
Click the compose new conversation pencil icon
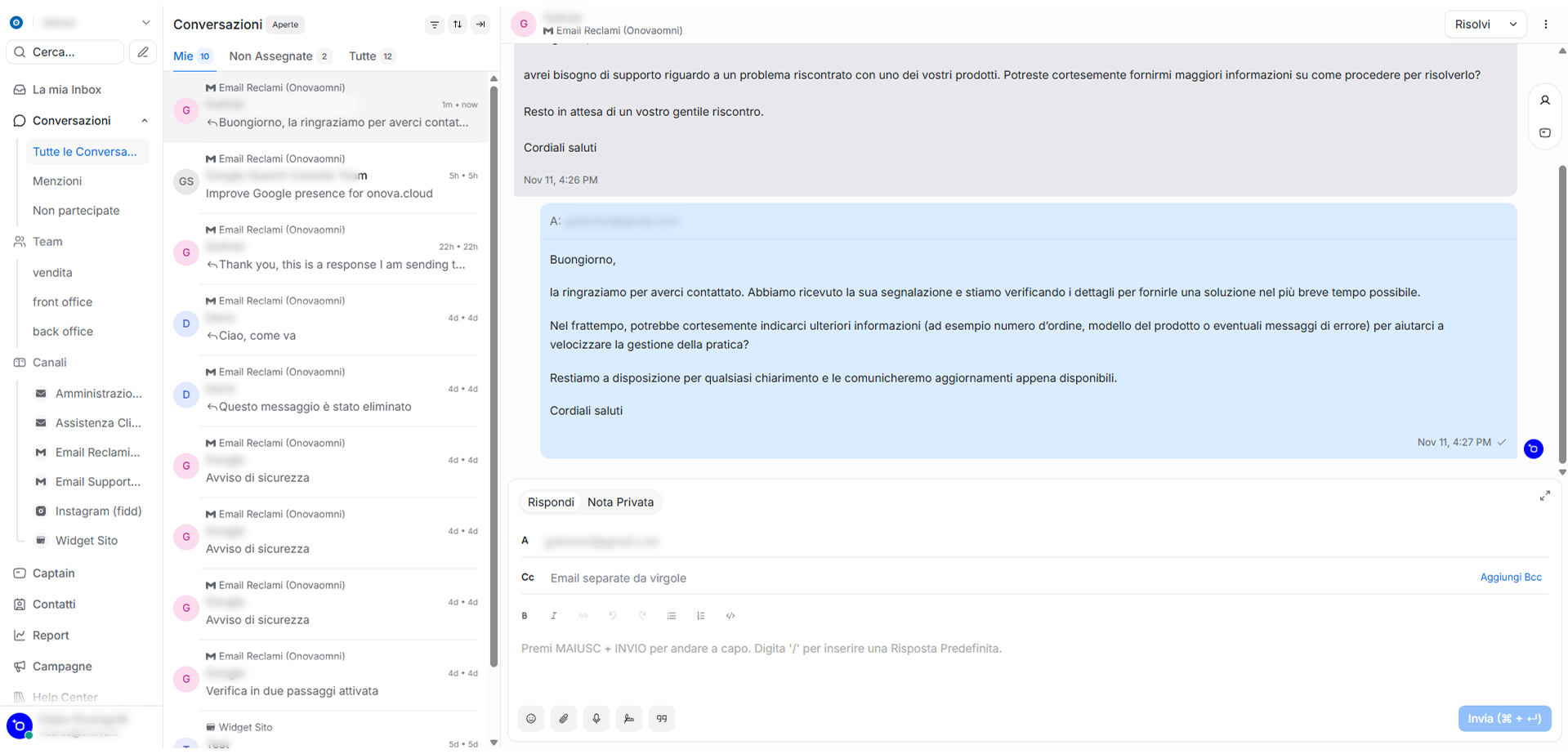coord(143,52)
